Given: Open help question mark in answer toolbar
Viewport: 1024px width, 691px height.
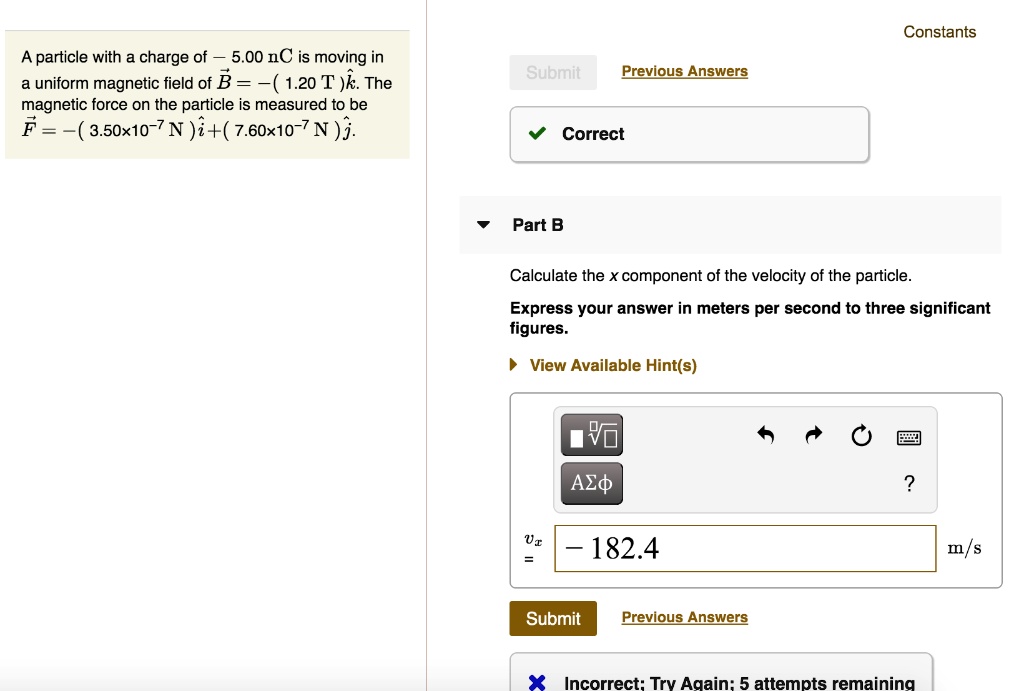Looking at the screenshot, I should 908,485.
